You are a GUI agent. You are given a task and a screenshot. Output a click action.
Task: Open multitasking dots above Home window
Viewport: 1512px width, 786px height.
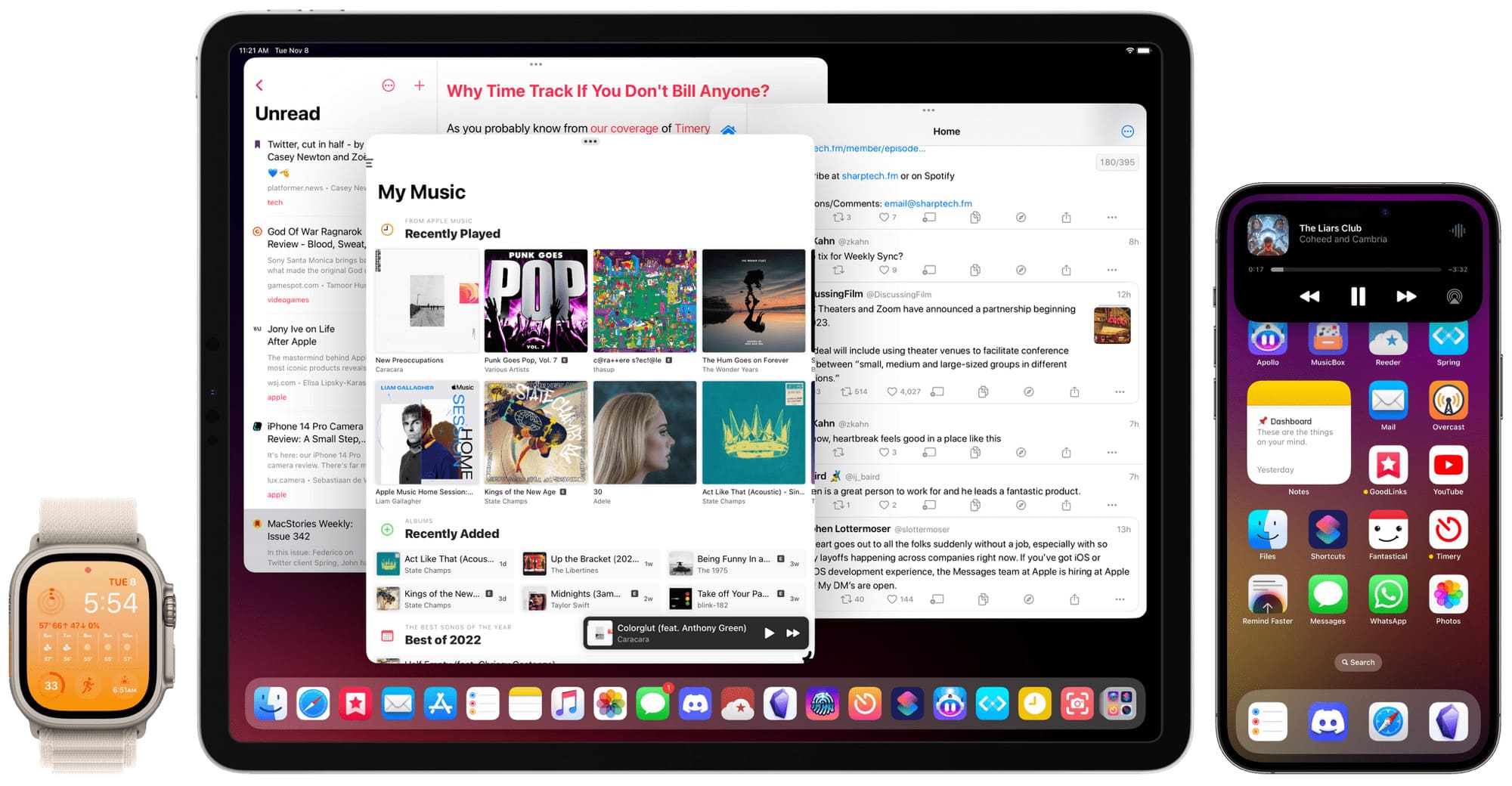[x=928, y=110]
